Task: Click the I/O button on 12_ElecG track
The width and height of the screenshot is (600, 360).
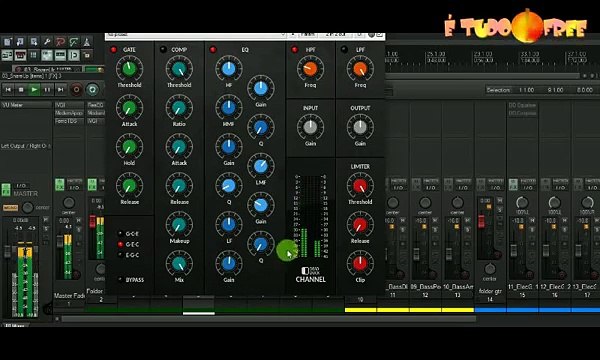Action: tap(560, 188)
